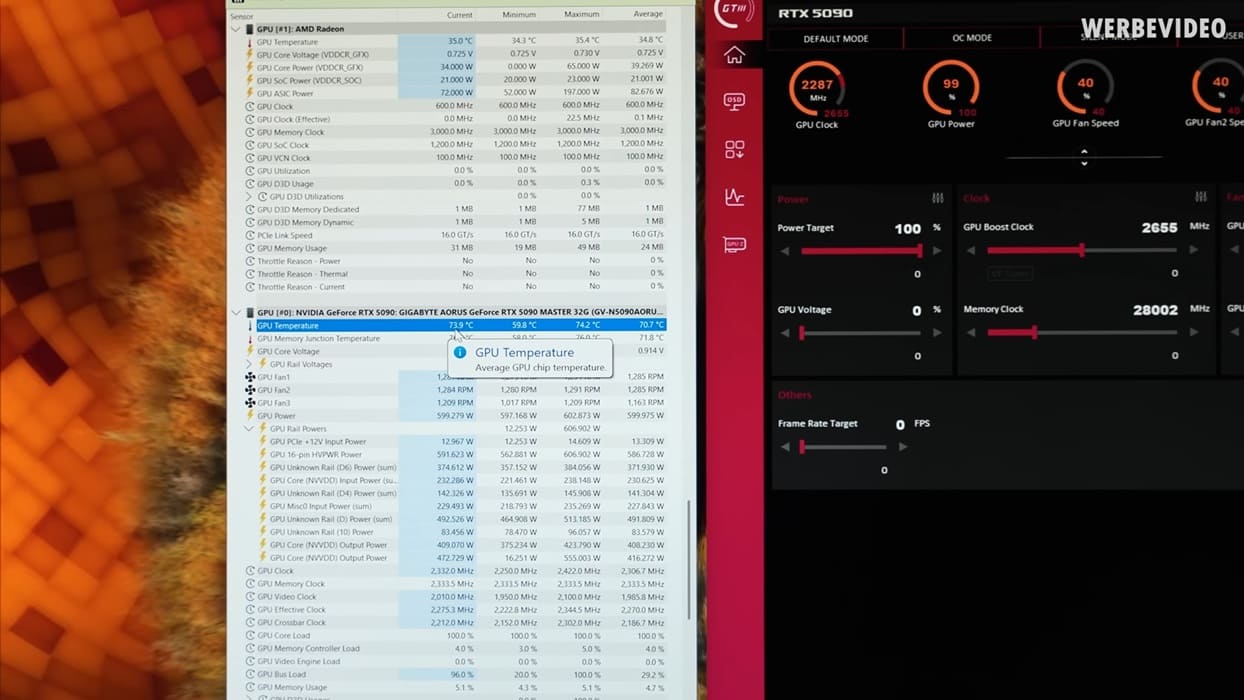Collapse the GPU [#1]: AMD Radeon sensor group
The height and width of the screenshot is (700, 1244).
pos(236,29)
